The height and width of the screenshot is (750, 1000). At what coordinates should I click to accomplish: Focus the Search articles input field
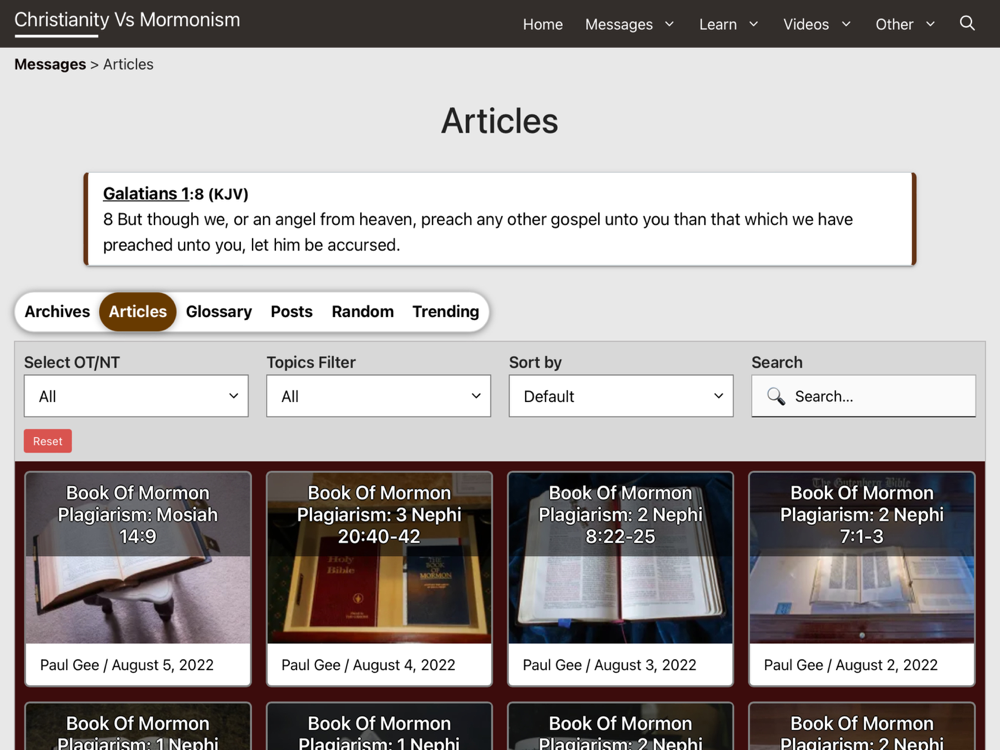pyautogui.click(x=864, y=396)
